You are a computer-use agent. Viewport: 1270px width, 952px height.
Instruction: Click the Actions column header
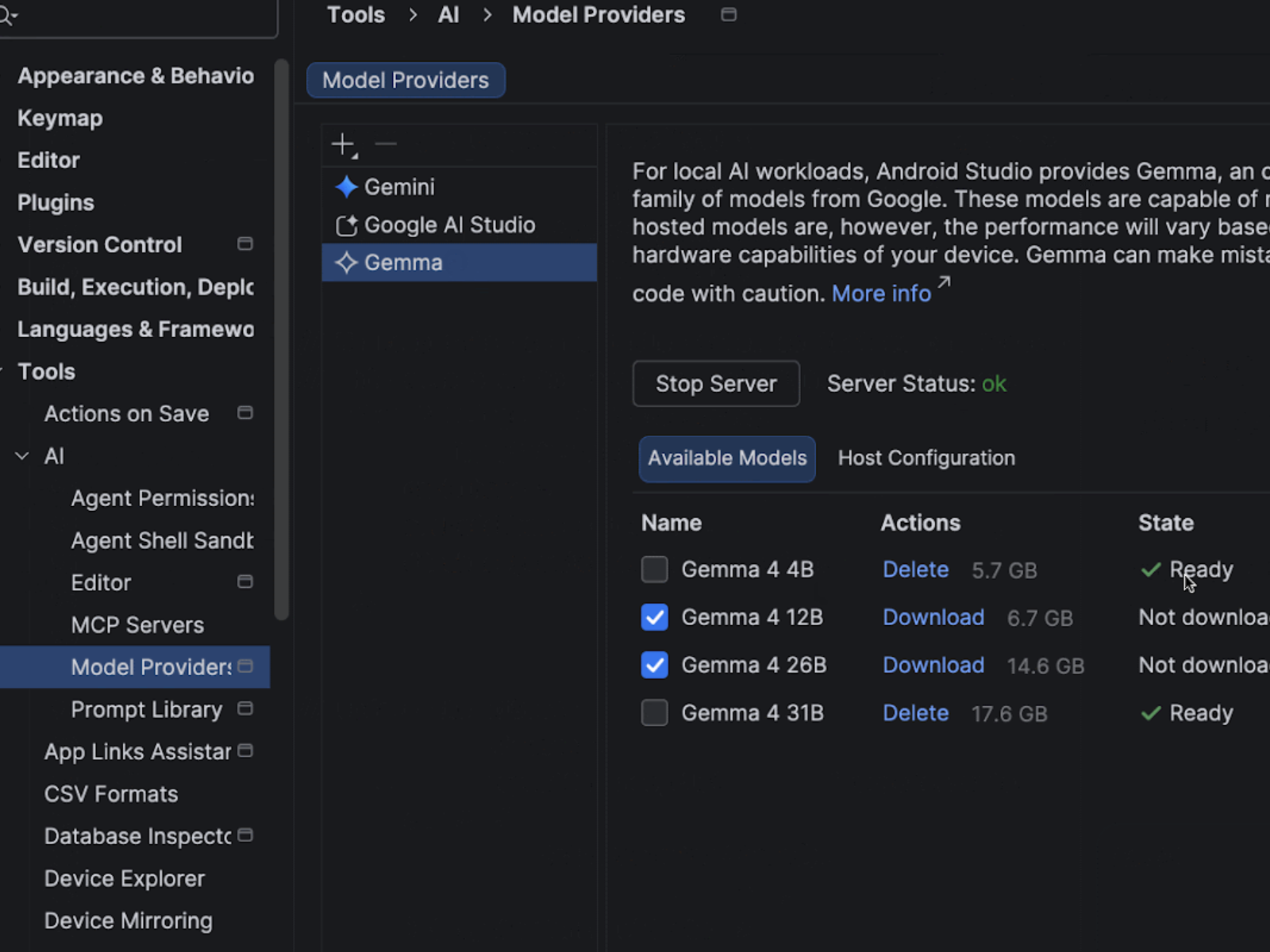(x=921, y=523)
